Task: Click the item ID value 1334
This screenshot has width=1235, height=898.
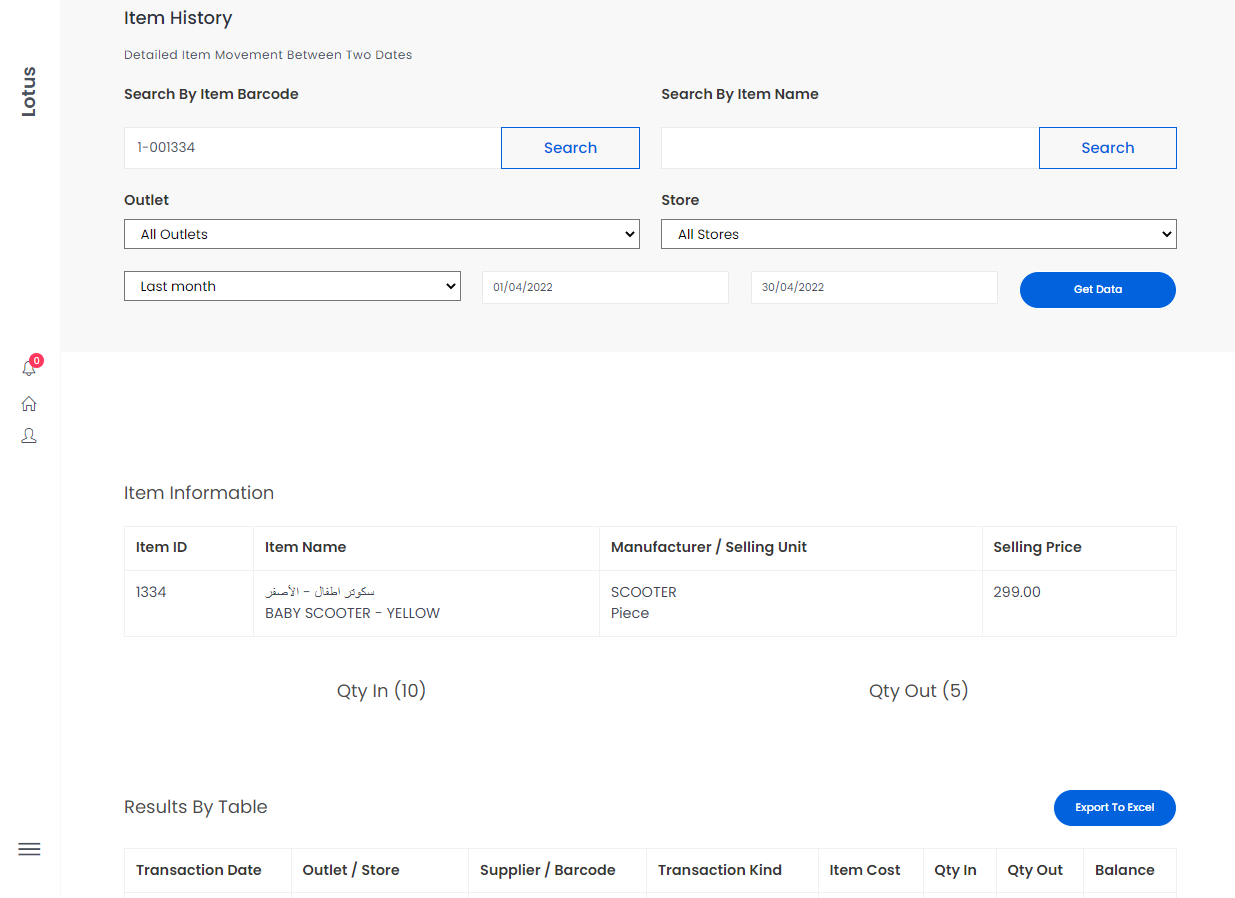Action: [151, 592]
